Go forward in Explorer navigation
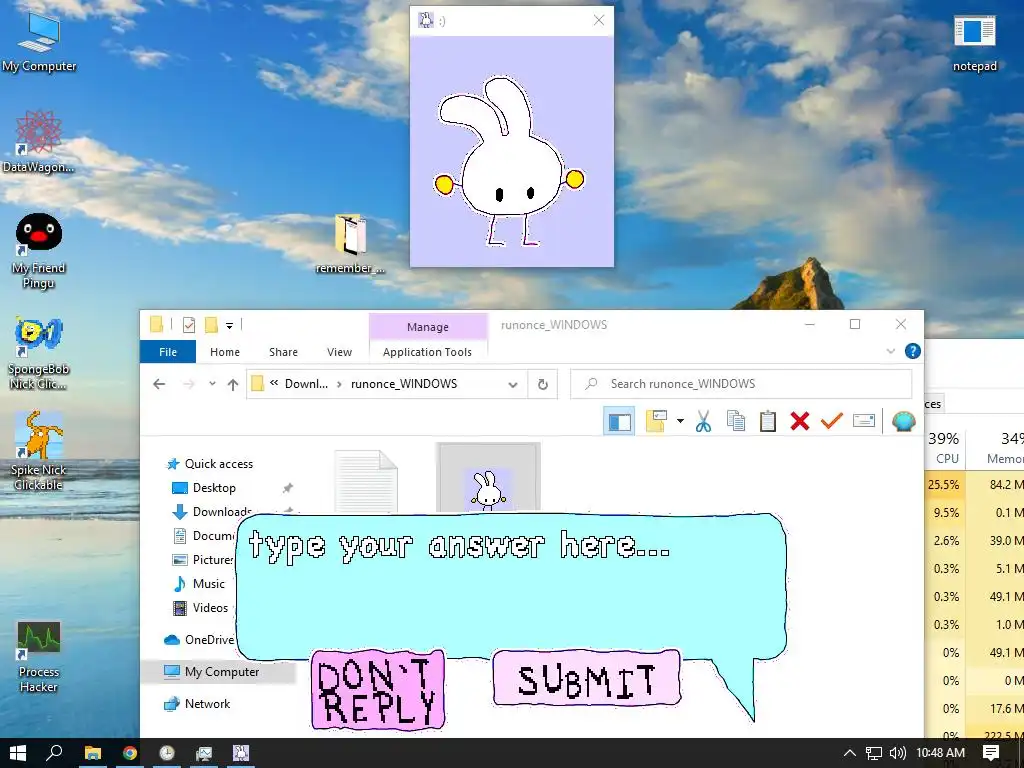Screen dimensions: 1024x768 (x=189, y=384)
